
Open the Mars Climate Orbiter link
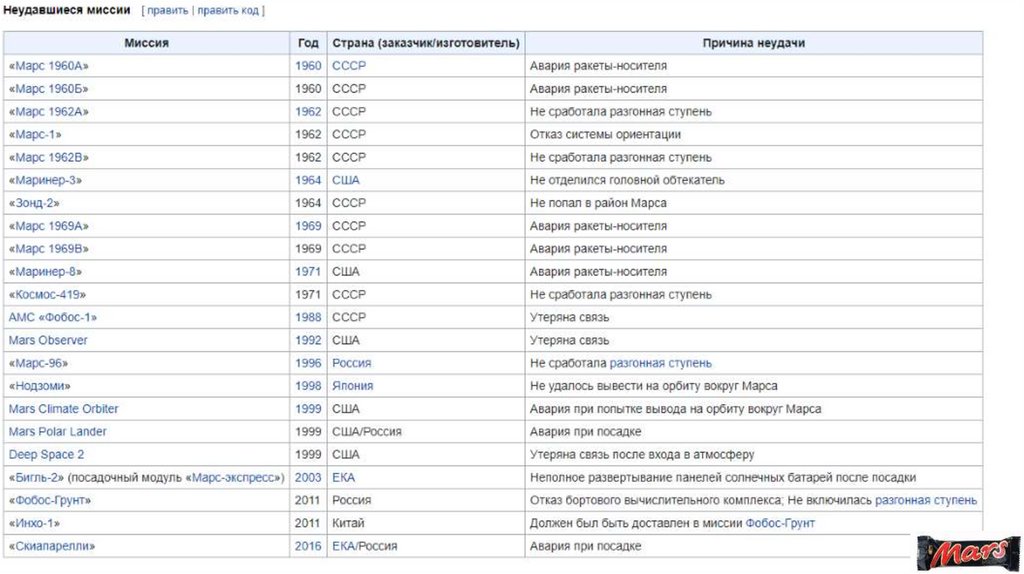pyautogui.click(x=63, y=409)
